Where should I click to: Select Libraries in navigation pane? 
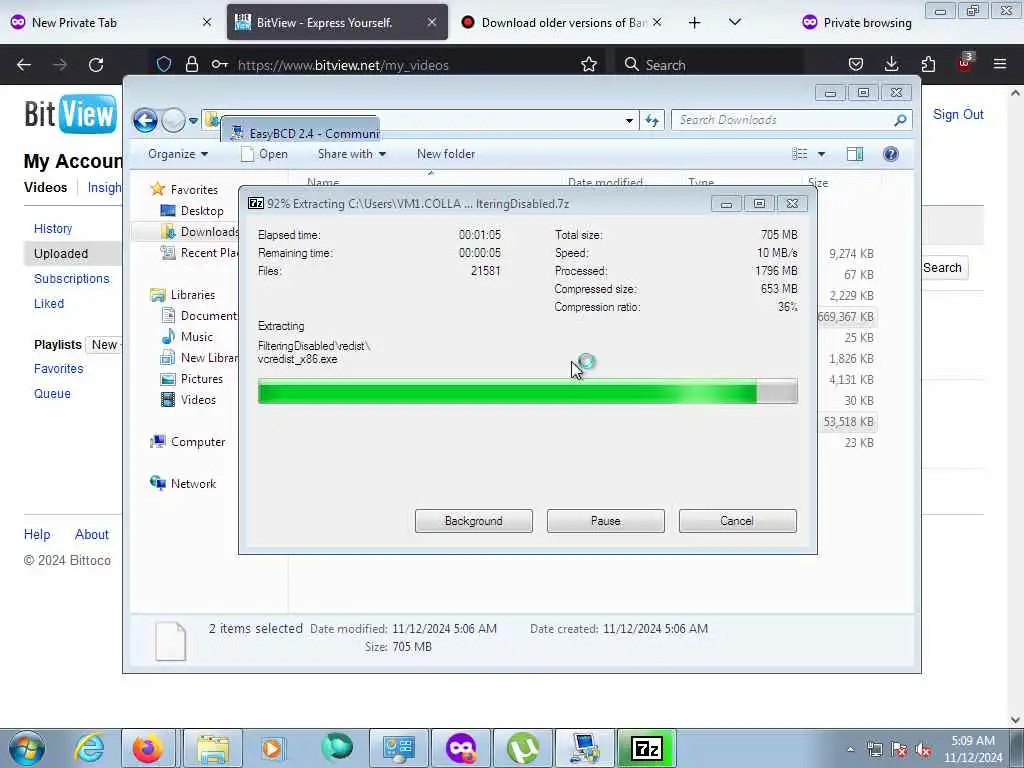[x=183, y=295]
